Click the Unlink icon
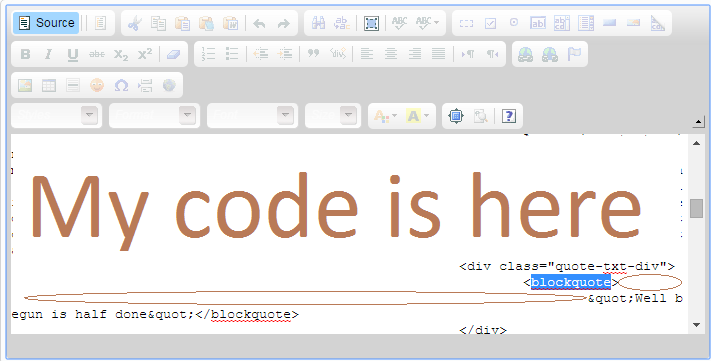 (x=550, y=54)
